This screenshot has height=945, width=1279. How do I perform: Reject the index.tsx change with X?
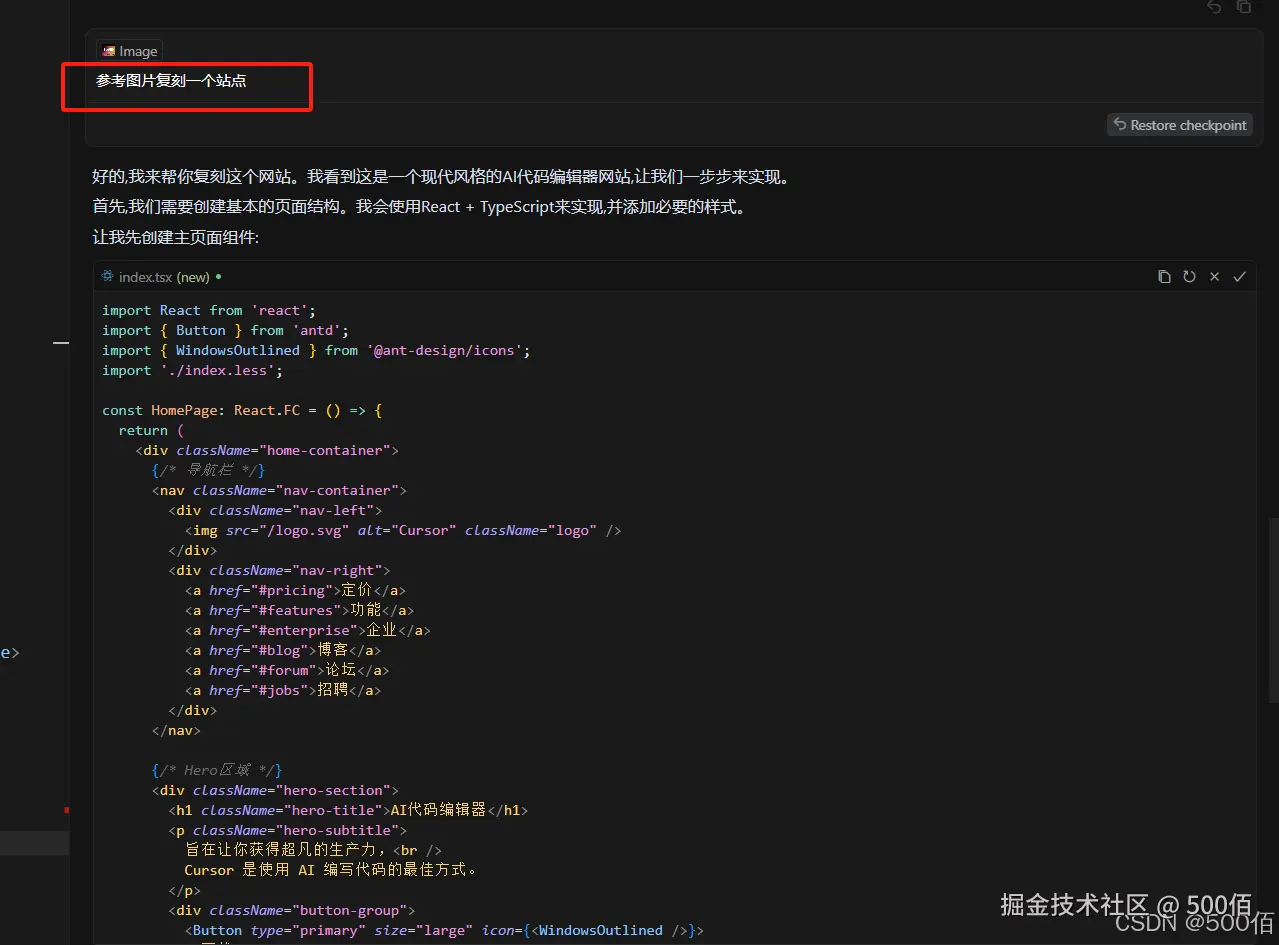[x=1214, y=277]
